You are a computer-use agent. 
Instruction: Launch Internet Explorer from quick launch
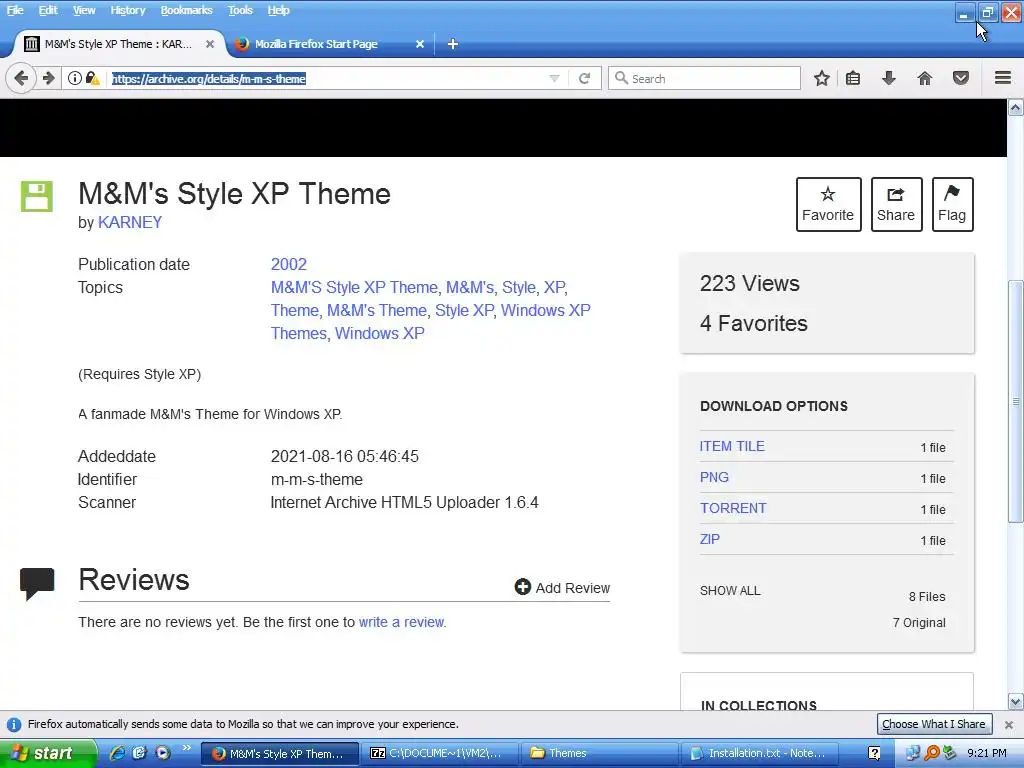[117, 753]
